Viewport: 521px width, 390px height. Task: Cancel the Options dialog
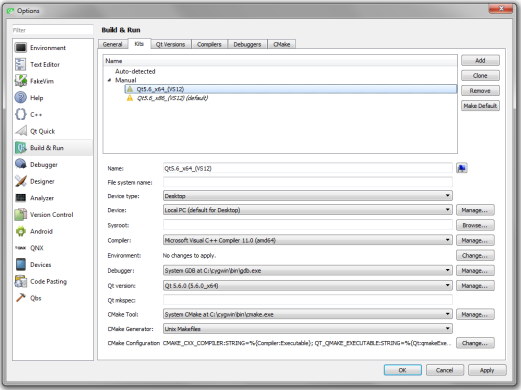(x=445, y=370)
